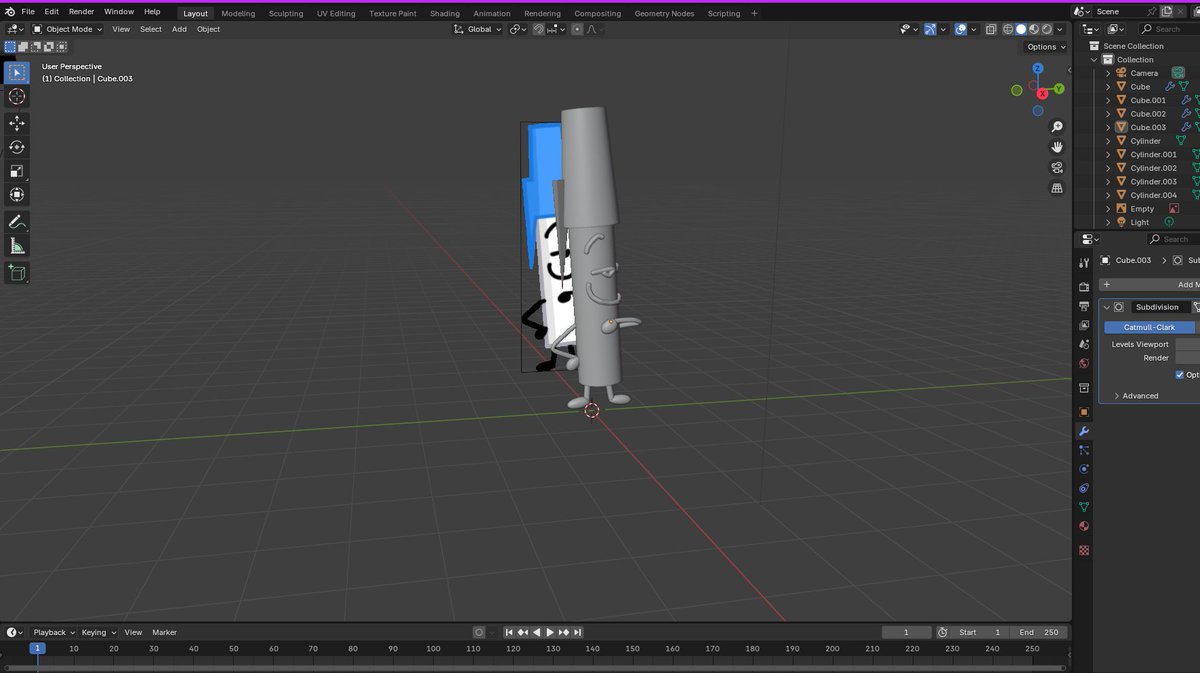
Task: Open the Modifiers properties tab
Action: [1084, 431]
